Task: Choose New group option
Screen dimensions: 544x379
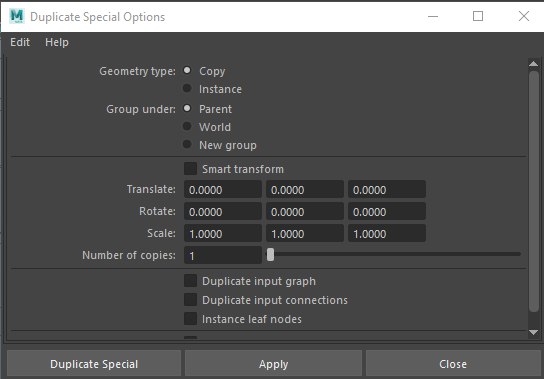Action: (x=187, y=144)
